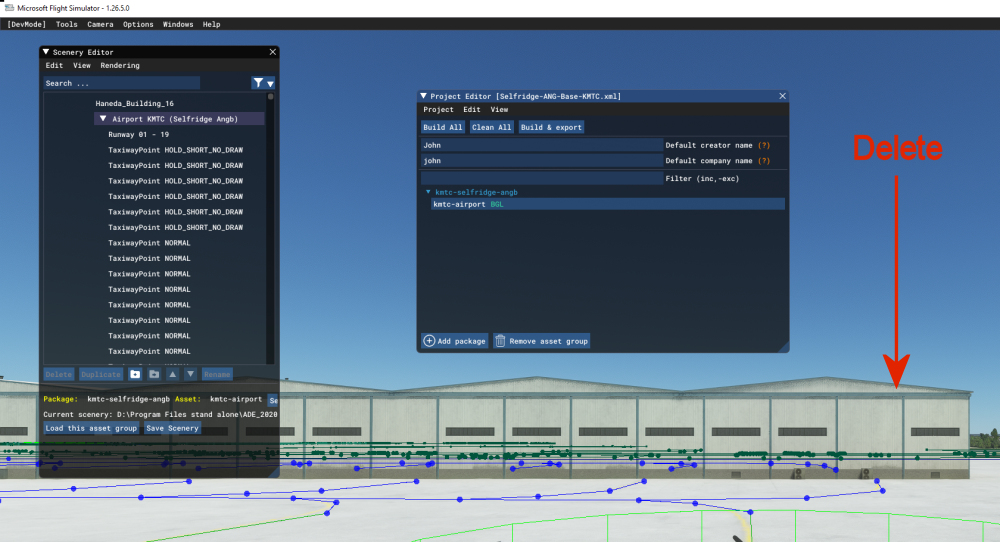The height and width of the screenshot is (542, 1000).
Task: Collapse the Scenery Editor window with its triangle
Action: point(46,51)
